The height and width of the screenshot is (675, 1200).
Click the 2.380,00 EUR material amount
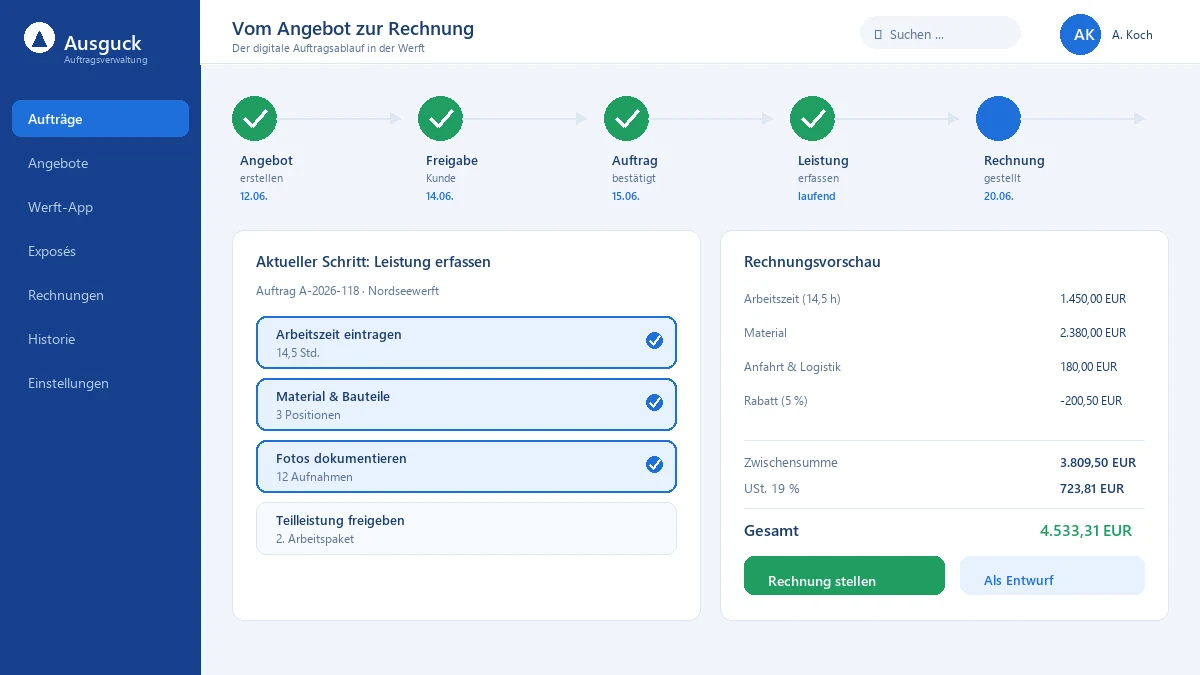tap(1093, 333)
